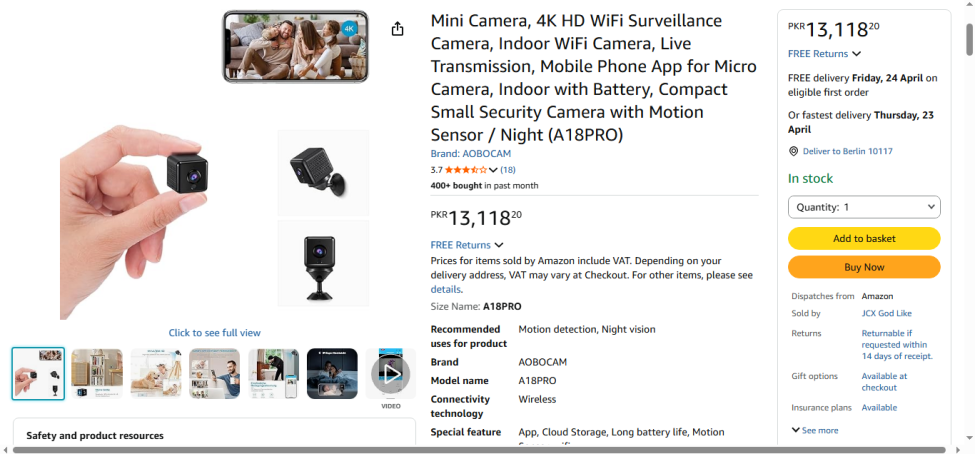Add the camera to basket

pyautogui.click(x=864, y=239)
